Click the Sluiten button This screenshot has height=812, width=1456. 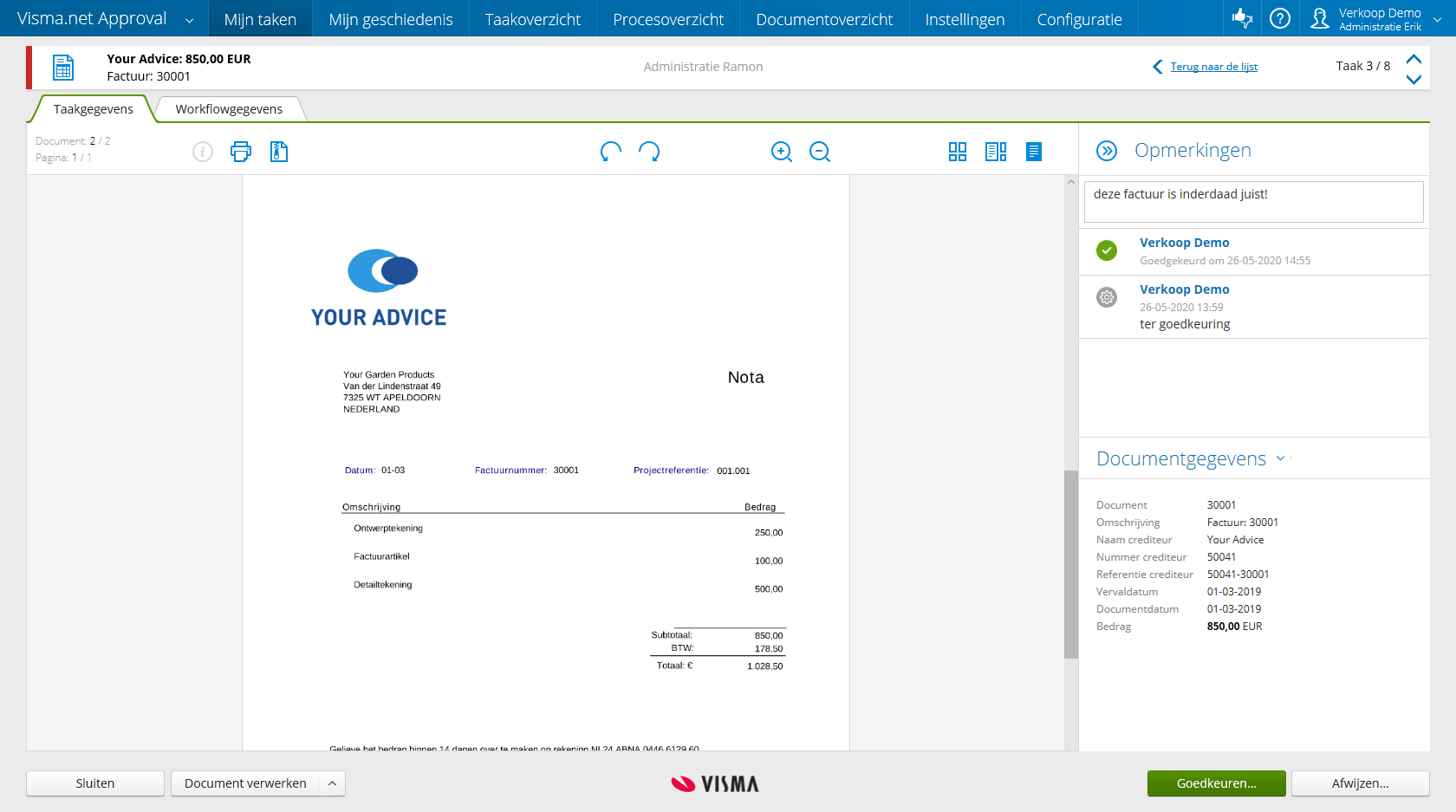95,783
